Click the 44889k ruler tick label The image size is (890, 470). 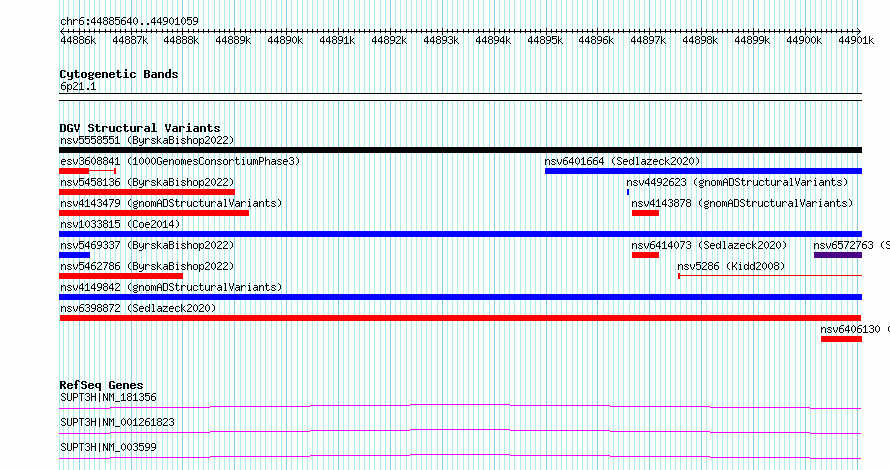(x=233, y=40)
